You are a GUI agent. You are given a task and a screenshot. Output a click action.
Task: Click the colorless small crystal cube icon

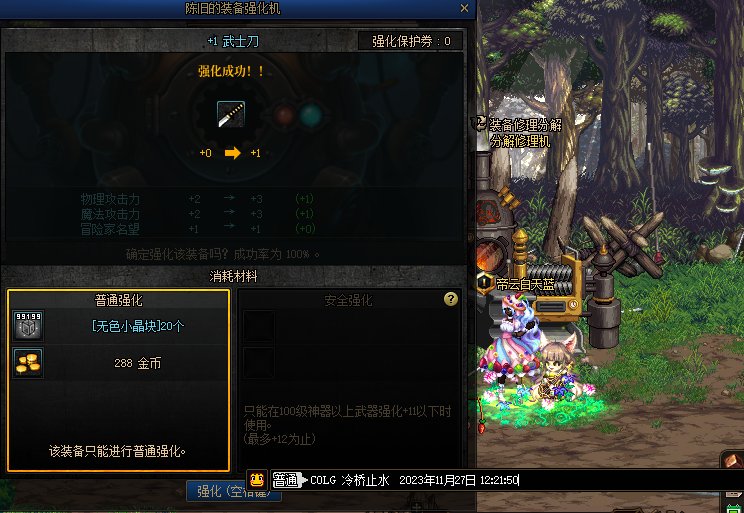(x=28, y=326)
